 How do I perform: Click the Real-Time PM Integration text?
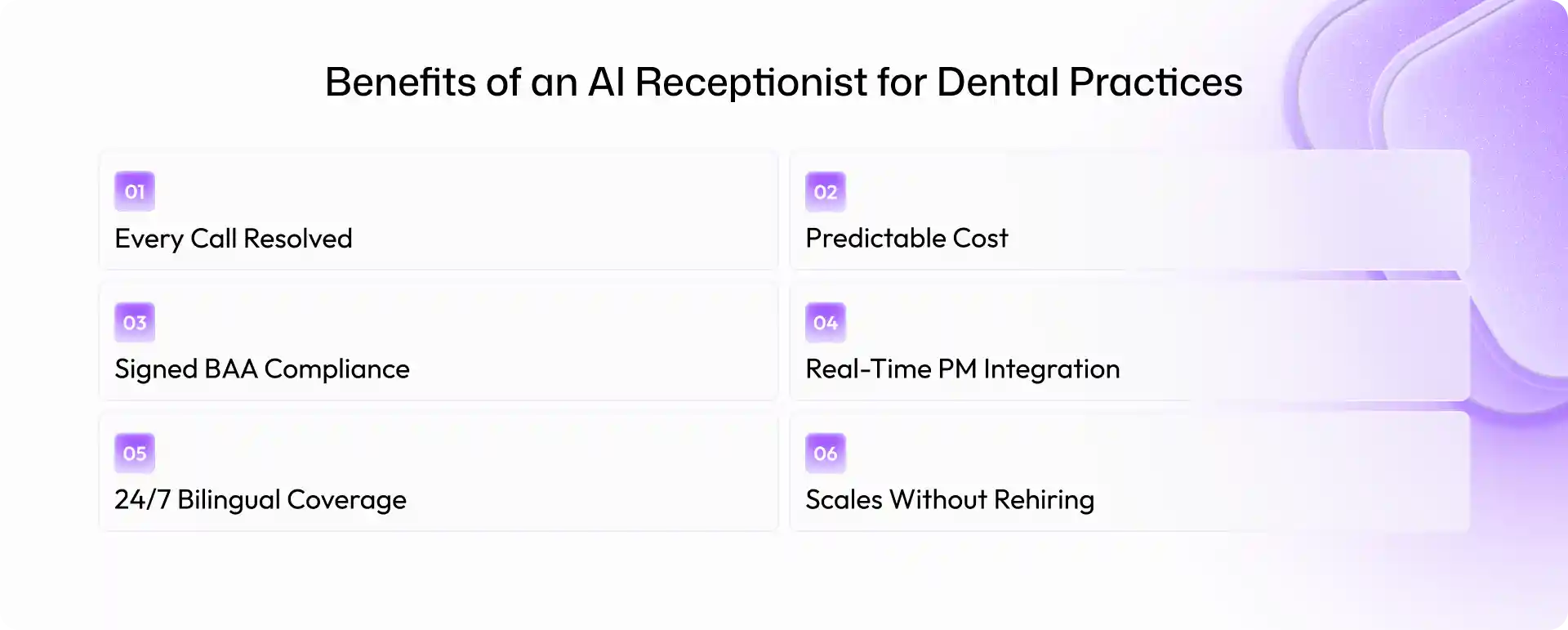click(963, 369)
